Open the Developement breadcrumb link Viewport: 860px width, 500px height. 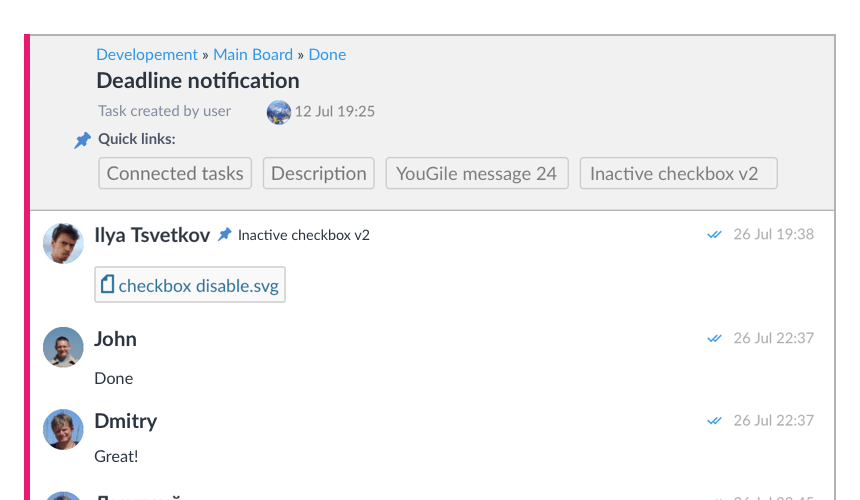146,55
